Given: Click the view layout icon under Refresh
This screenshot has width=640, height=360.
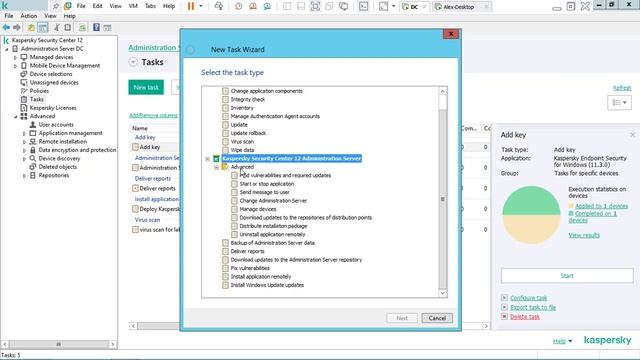Looking at the screenshot, I should pyautogui.click(x=619, y=102).
